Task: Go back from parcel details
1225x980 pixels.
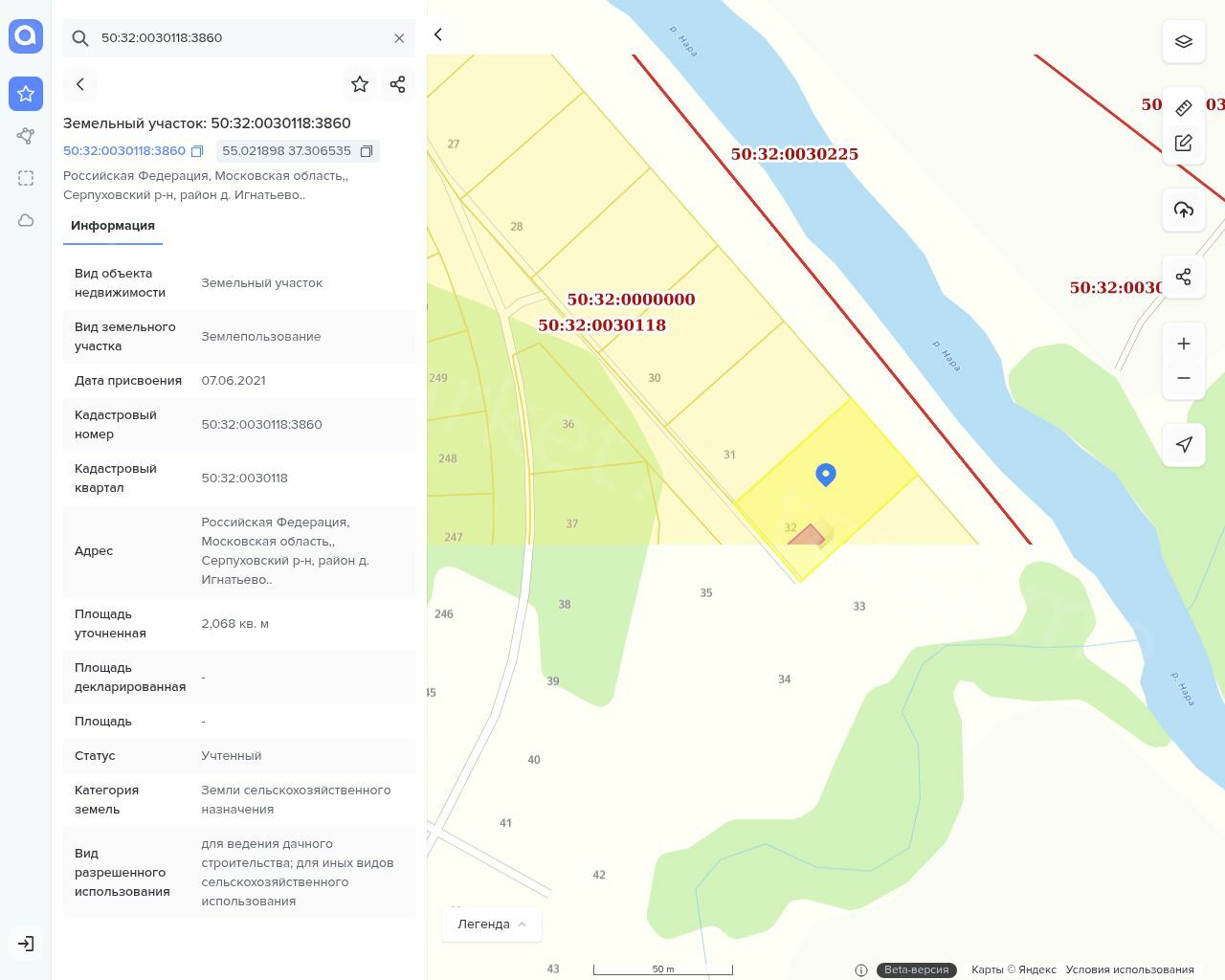Action: pos(80,84)
